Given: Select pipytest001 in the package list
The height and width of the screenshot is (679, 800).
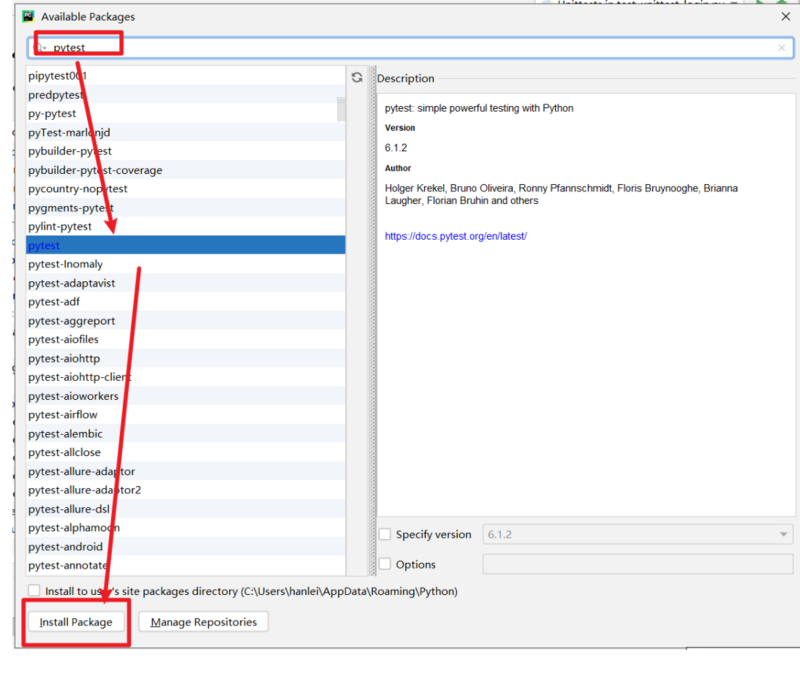Looking at the screenshot, I should [186, 76].
